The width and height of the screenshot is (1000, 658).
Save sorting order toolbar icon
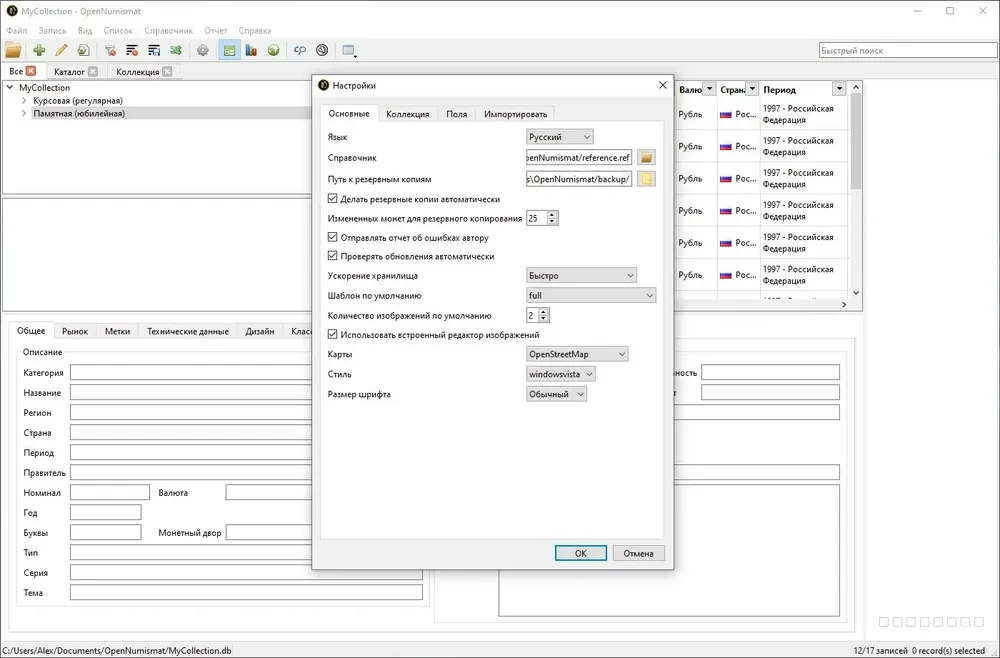[154, 50]
